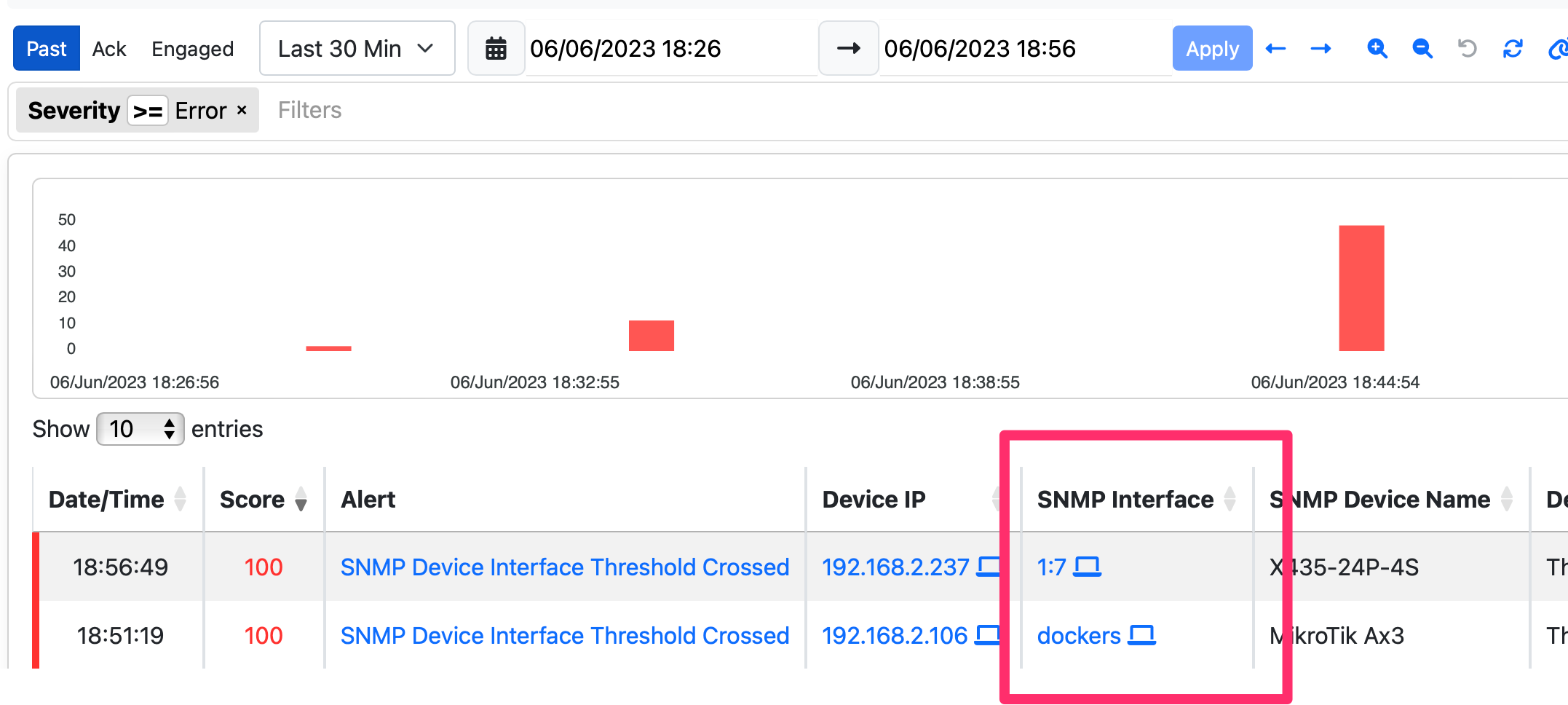Zoom in on the alert timeline

(x=1377, y=48)
